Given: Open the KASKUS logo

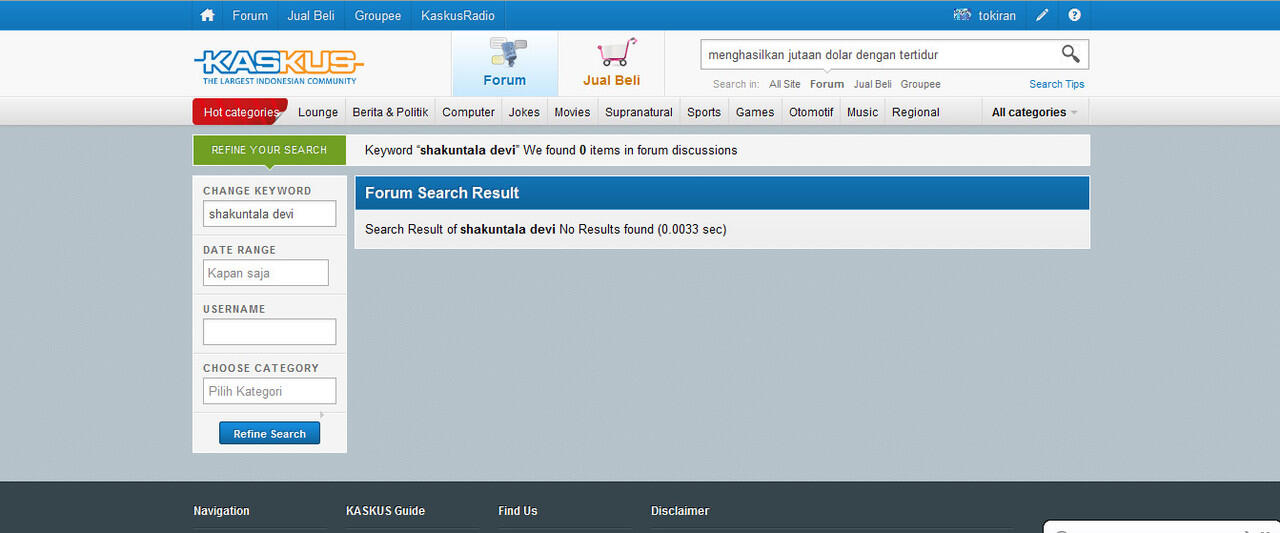Looking at the screenshot, I should click(x=279, y=66).
